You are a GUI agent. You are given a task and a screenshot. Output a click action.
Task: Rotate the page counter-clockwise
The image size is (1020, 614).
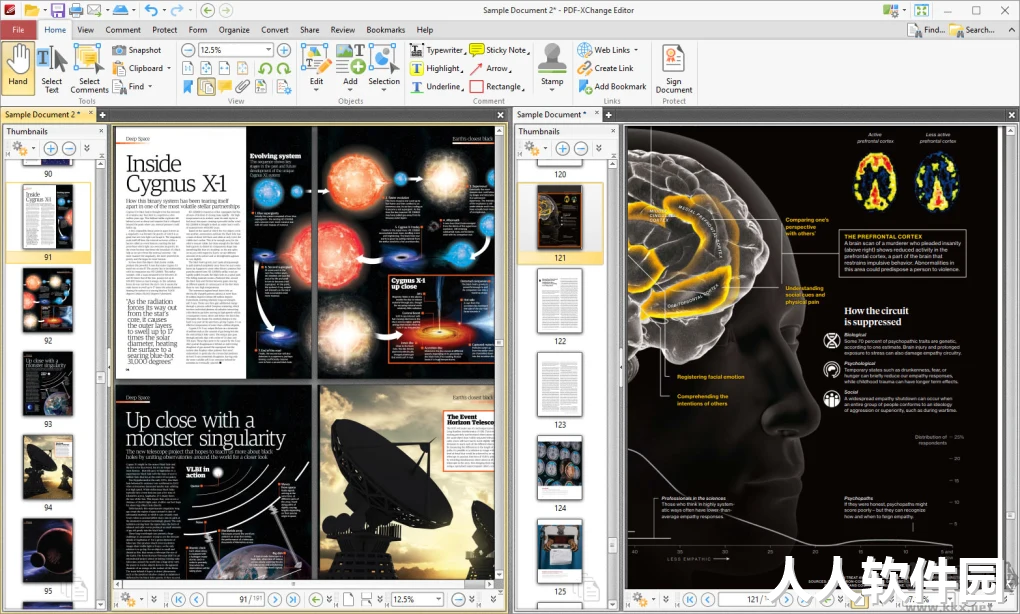point(265,68)
